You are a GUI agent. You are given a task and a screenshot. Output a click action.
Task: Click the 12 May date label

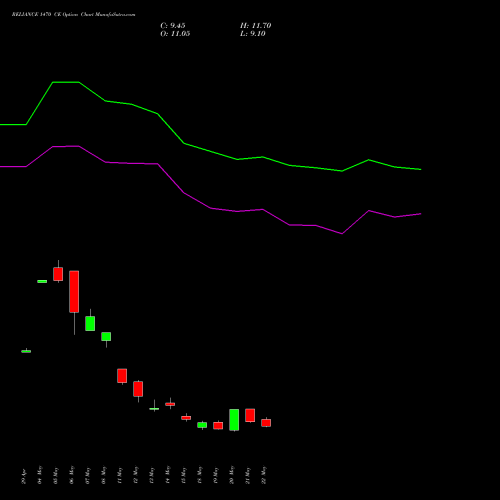point(136,475)
